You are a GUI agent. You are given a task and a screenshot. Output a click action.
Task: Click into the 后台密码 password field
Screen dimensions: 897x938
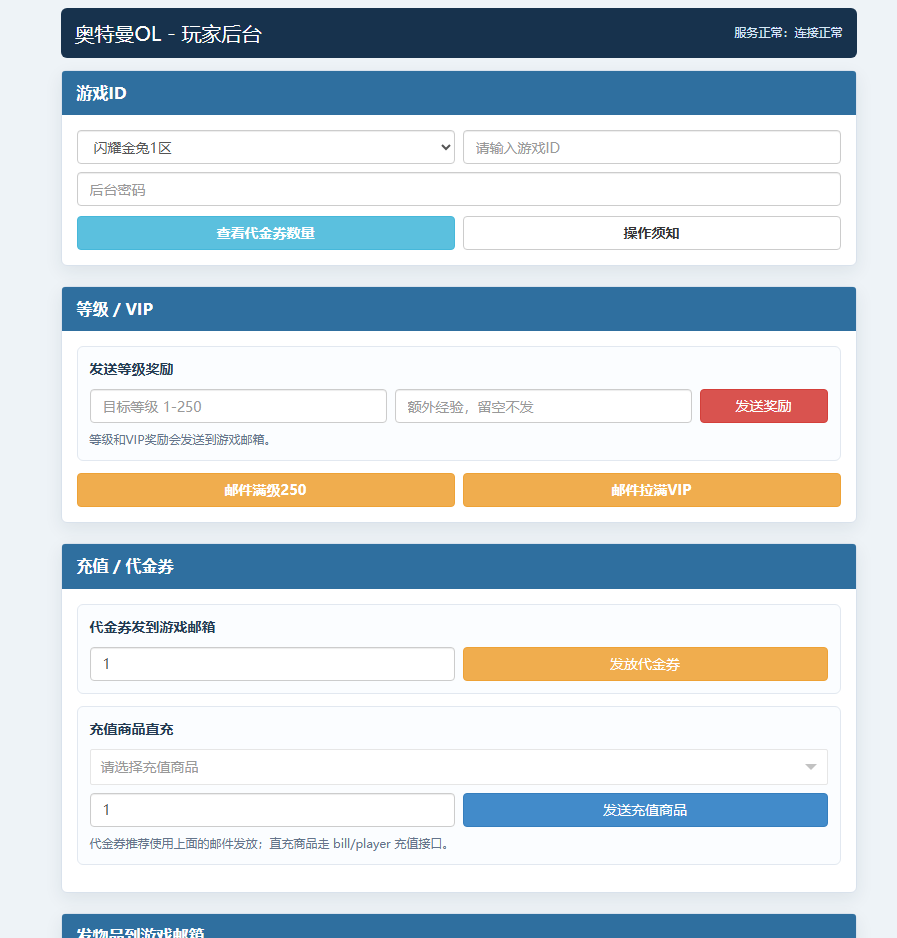459,190
